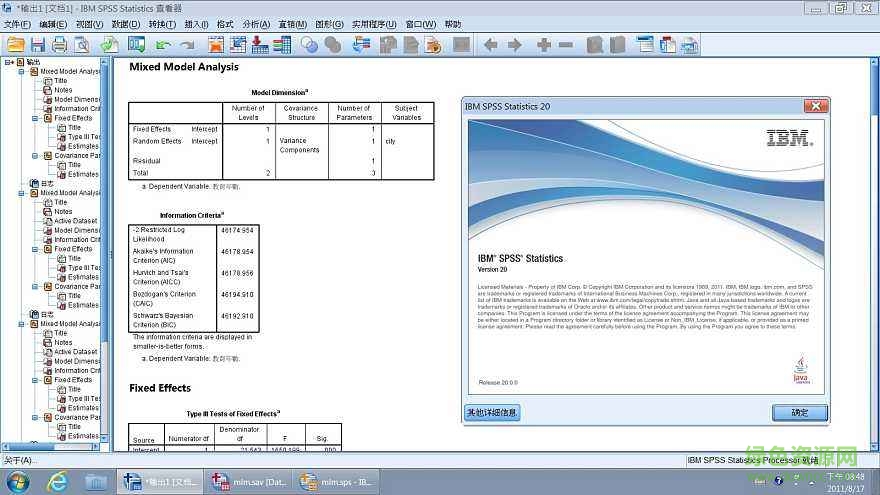Click the Go to Data orange star icon
This screenshot has height=495, width=880.
(216, 45)
